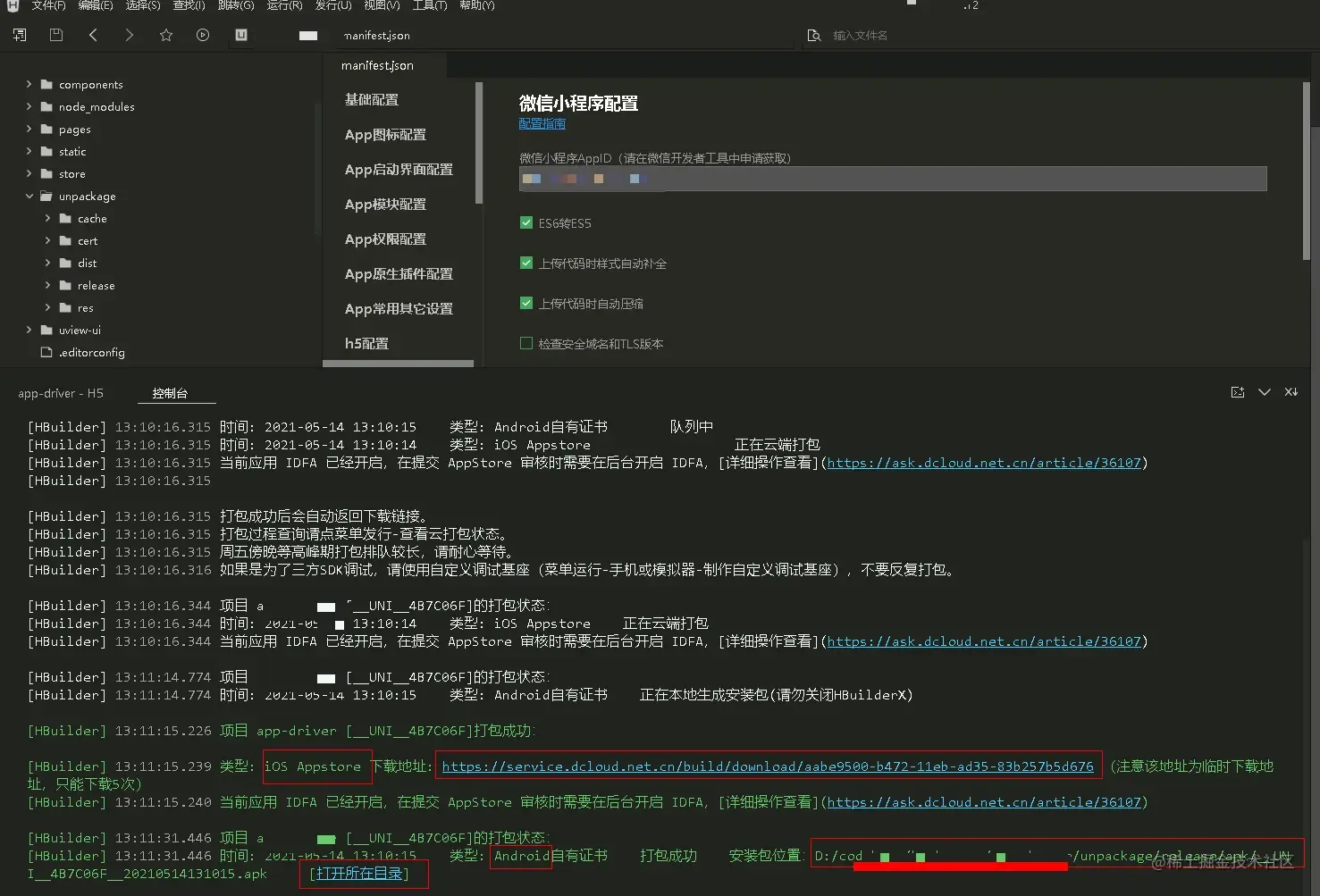Click the components folder icon
This screenshot has width=1320, height=896.
[x=46, y=84]
